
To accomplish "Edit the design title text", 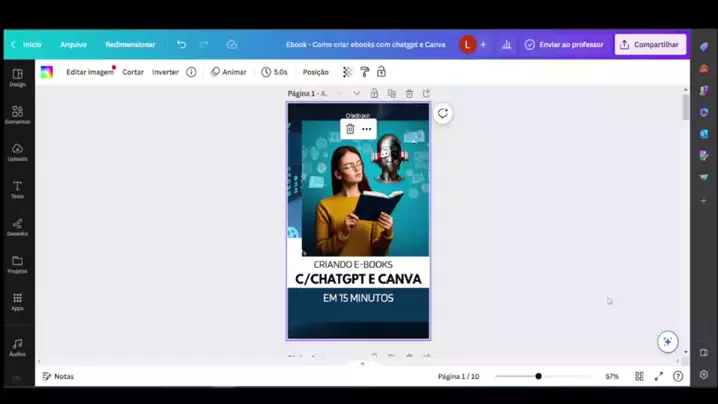I will click(x=365, y=44).
